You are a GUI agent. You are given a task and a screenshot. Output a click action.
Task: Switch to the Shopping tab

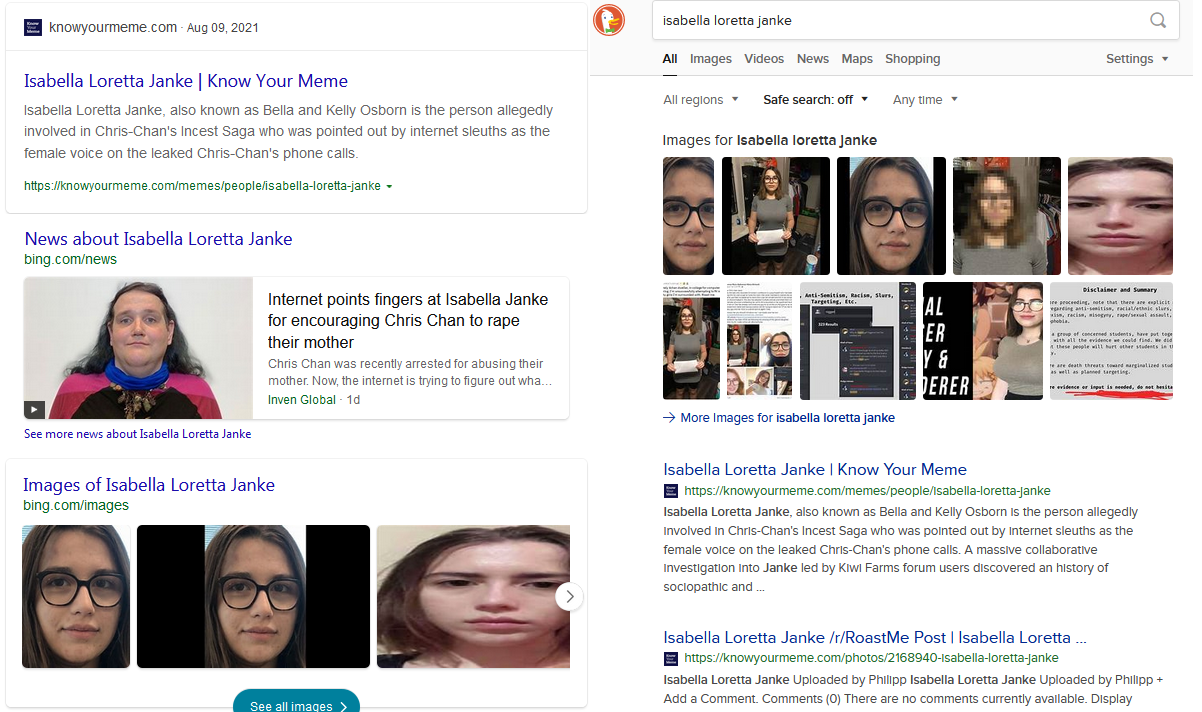pyautogui.click(x=913, y=59)
